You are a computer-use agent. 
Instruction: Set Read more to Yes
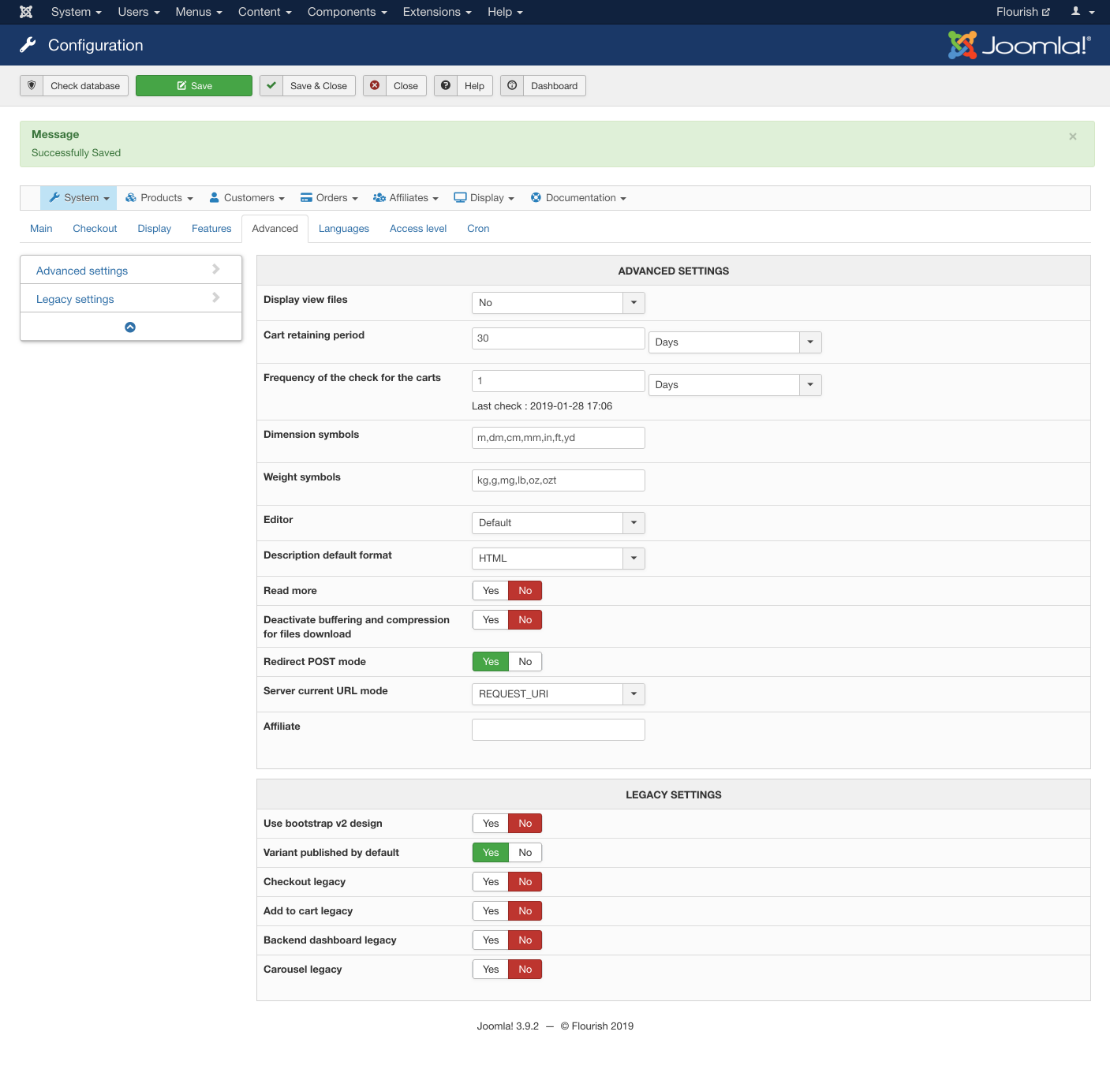pos(490,591)
